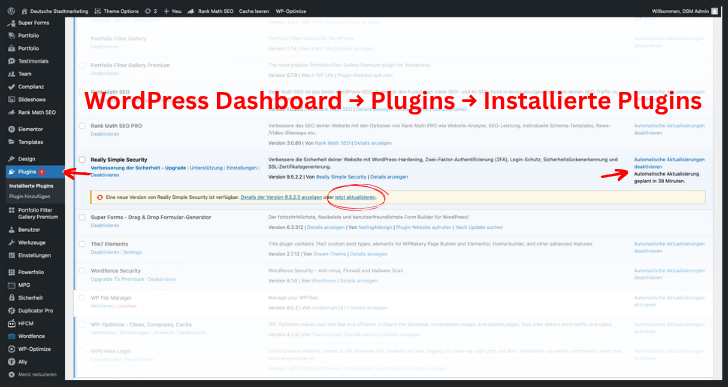Click the Rank Math SEO sidebar icon

(x=11, y=112)
